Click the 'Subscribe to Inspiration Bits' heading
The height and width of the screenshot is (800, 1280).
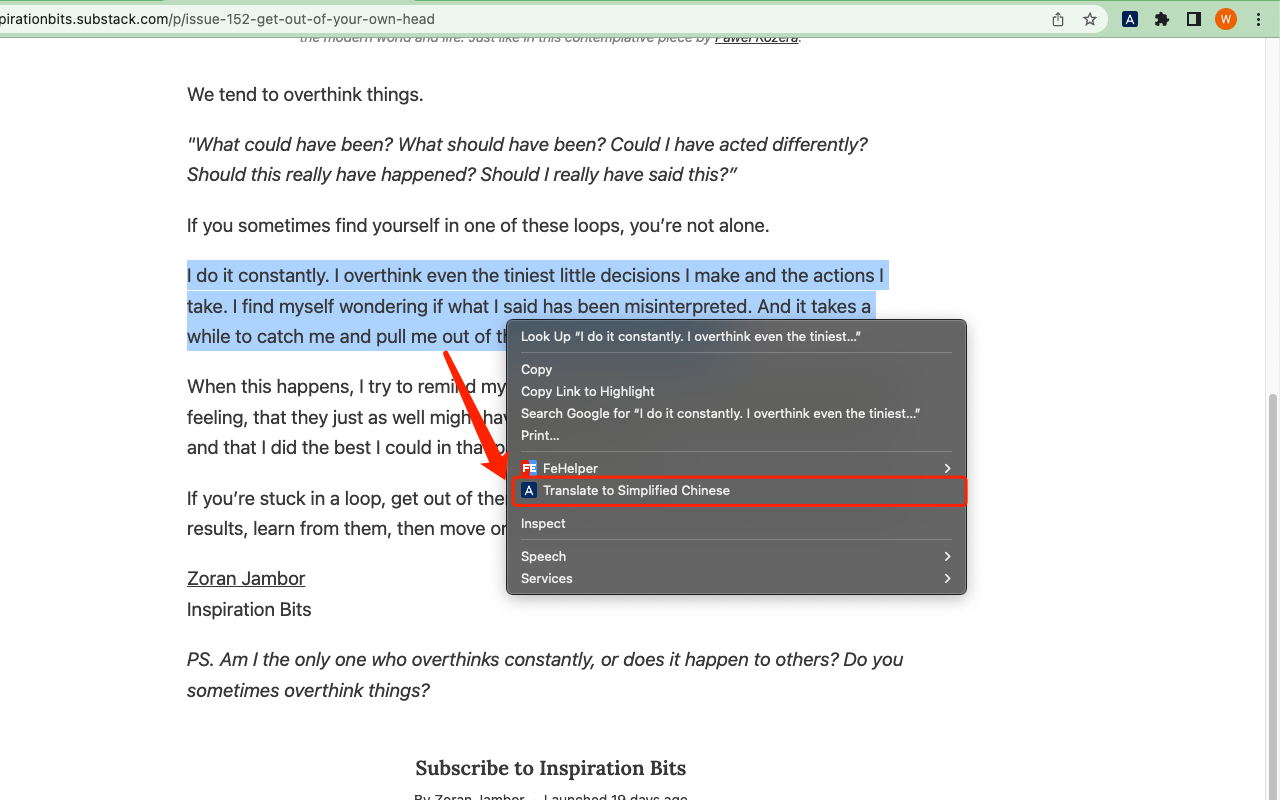pos(551,768)
